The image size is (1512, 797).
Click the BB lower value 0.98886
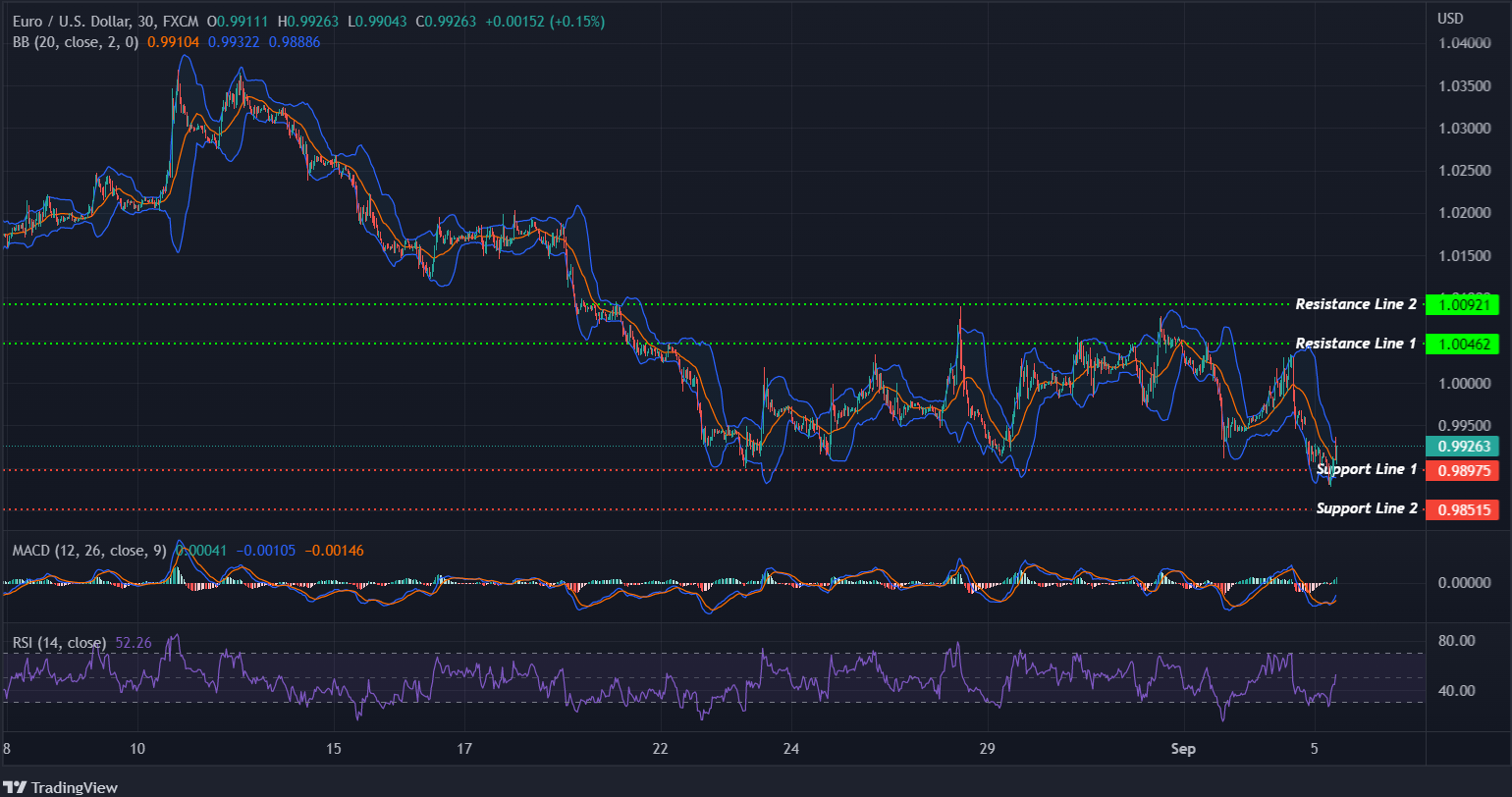coord(294,42)
